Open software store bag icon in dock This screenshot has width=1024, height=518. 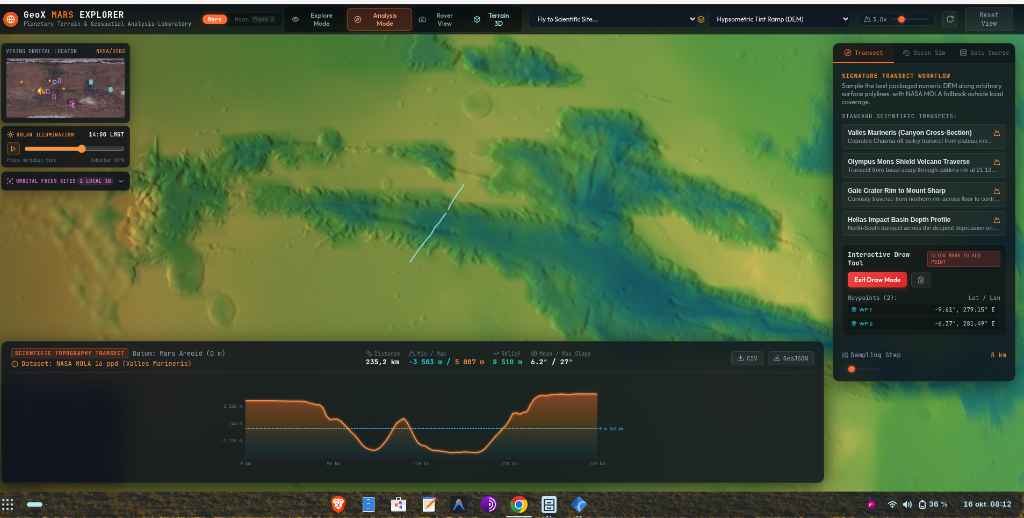398,504
